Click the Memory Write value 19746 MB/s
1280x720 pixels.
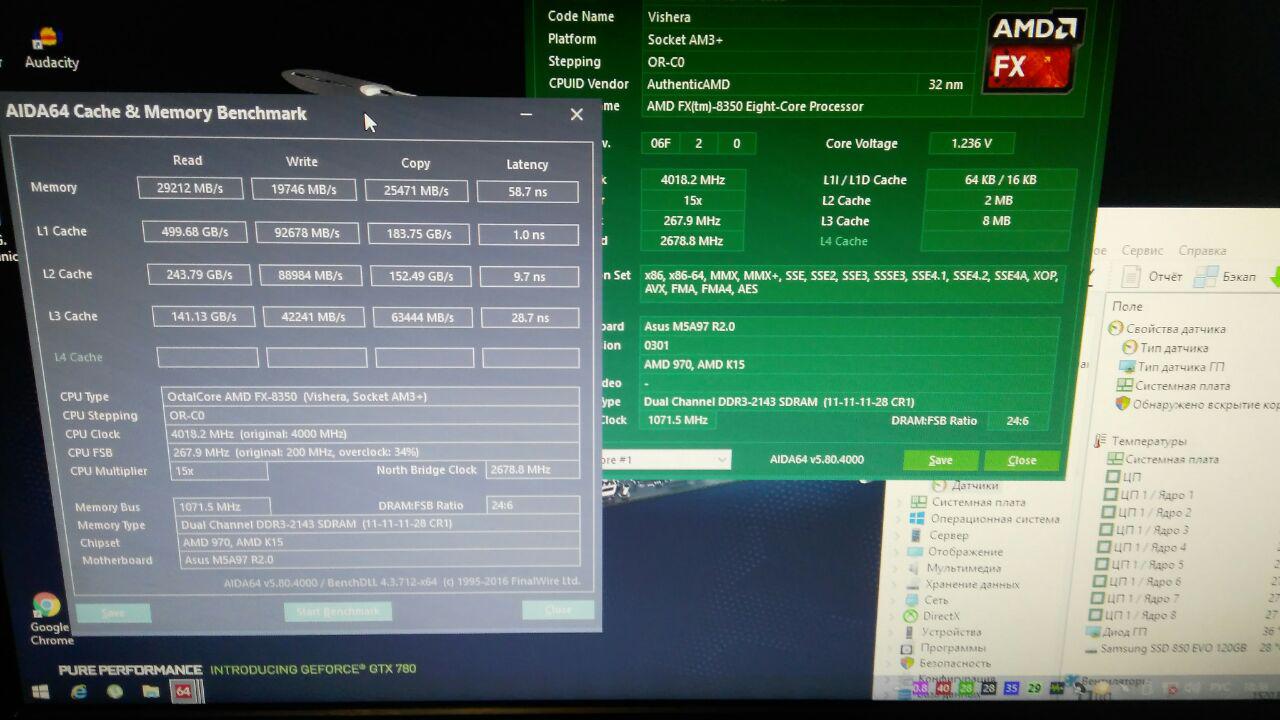304,190
